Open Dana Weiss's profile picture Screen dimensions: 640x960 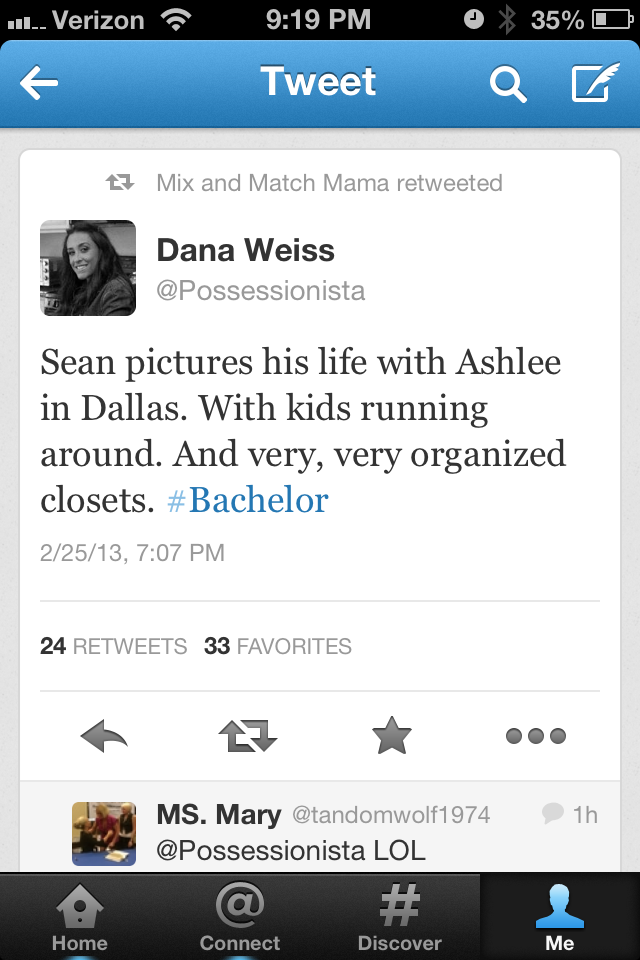point(88,268)
